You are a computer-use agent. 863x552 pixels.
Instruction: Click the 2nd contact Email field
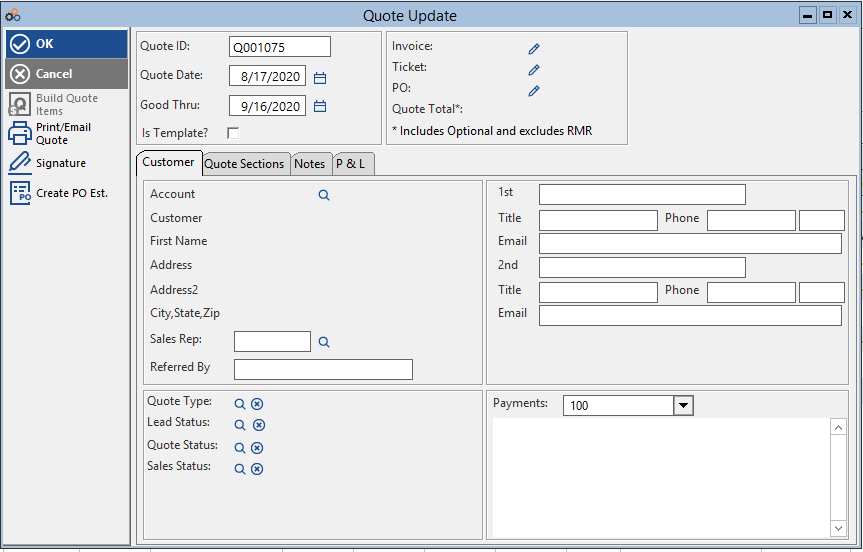[690, 315]
